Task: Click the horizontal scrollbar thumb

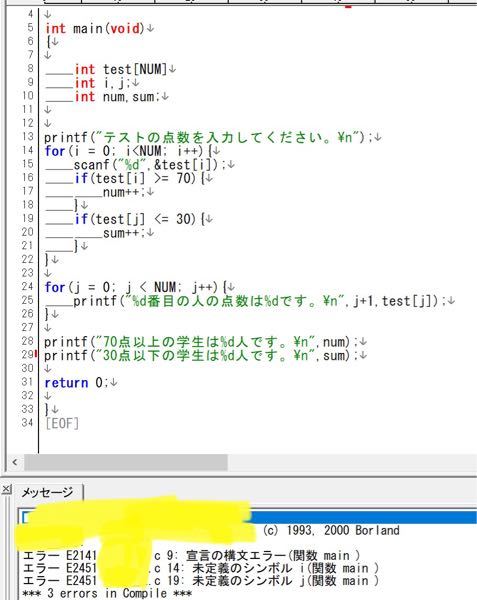Action: tap(126, 462)
